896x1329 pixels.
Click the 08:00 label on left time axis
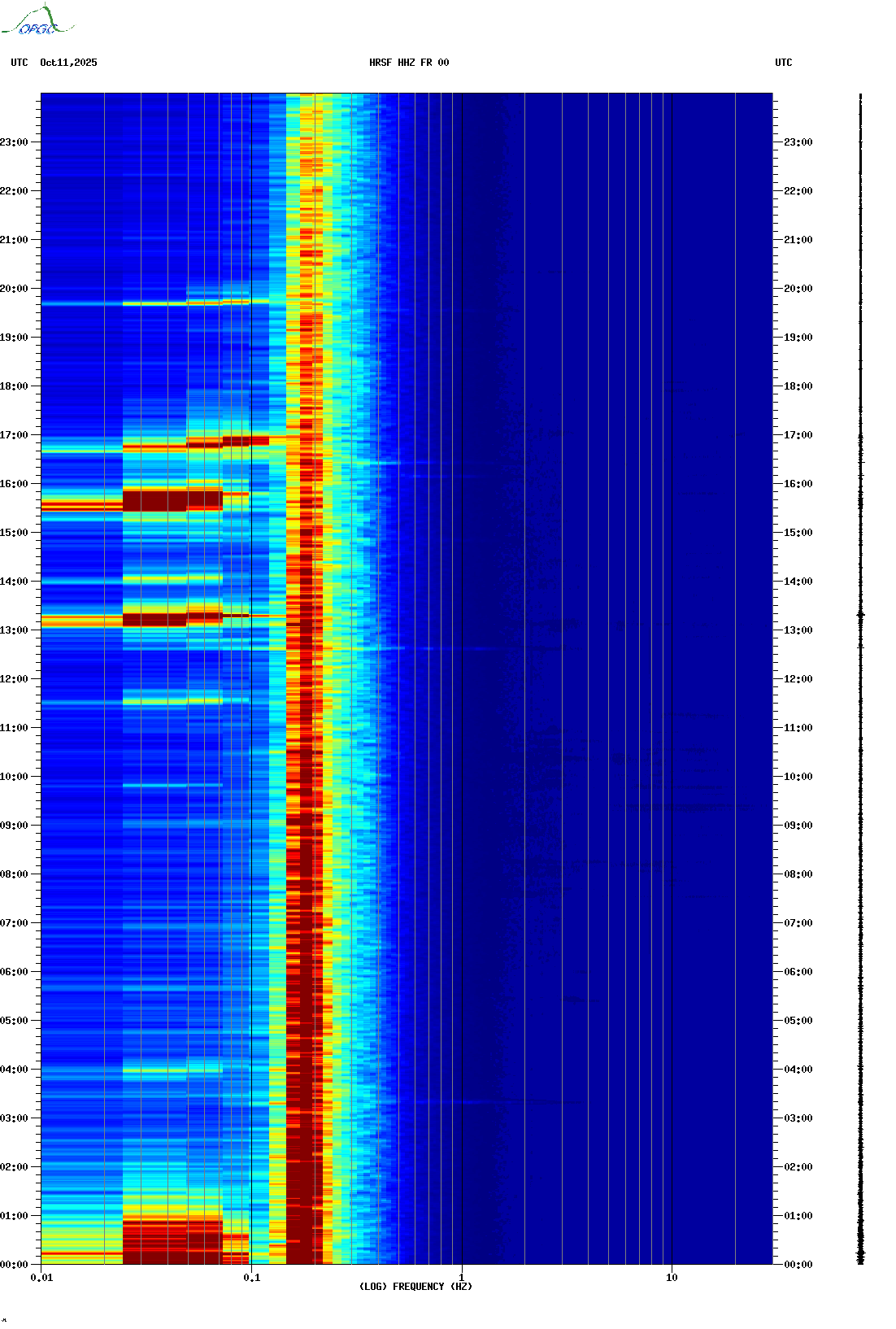14,874
